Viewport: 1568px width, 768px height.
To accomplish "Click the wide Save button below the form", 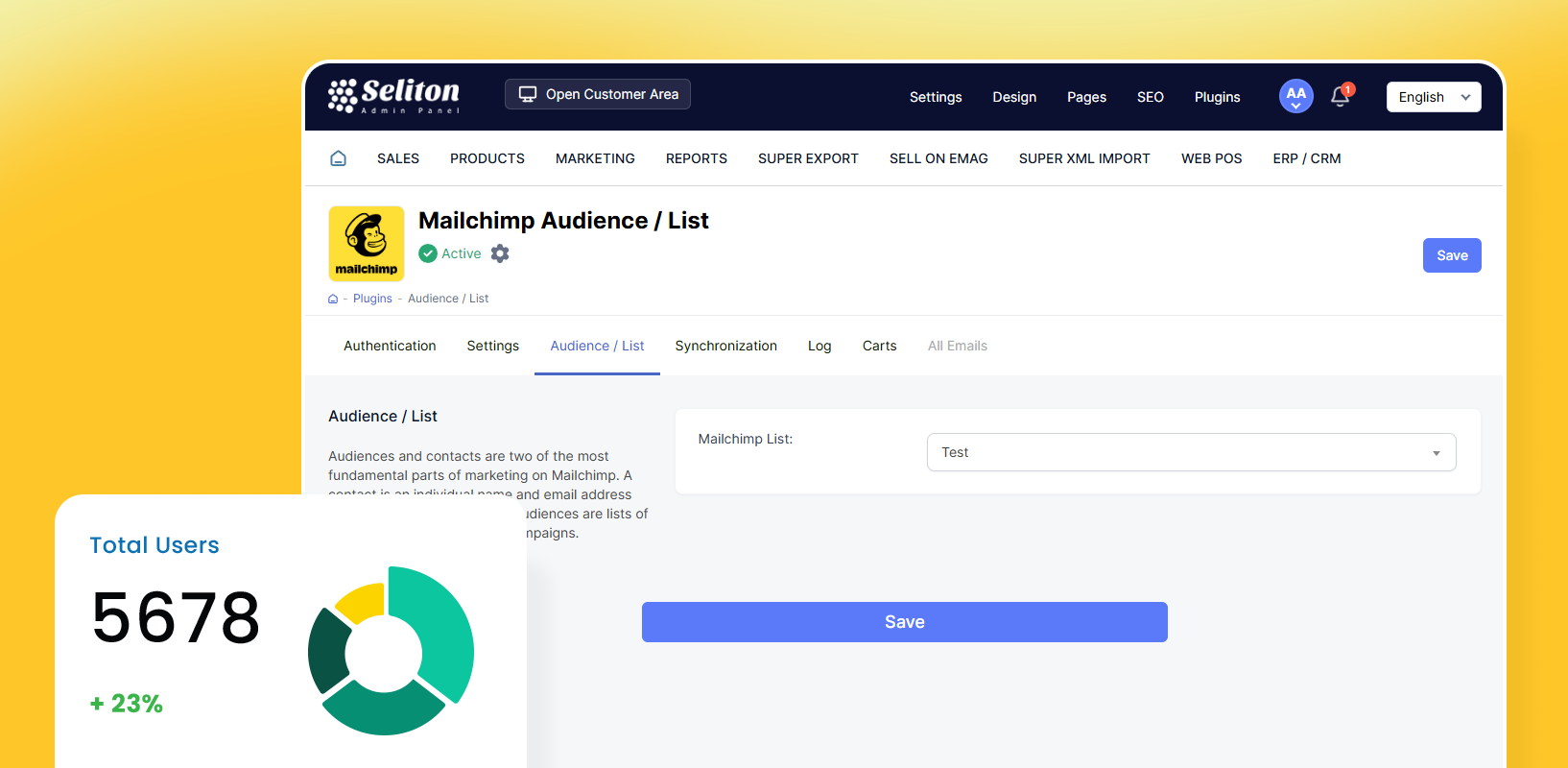I will [x=904, y=622].
